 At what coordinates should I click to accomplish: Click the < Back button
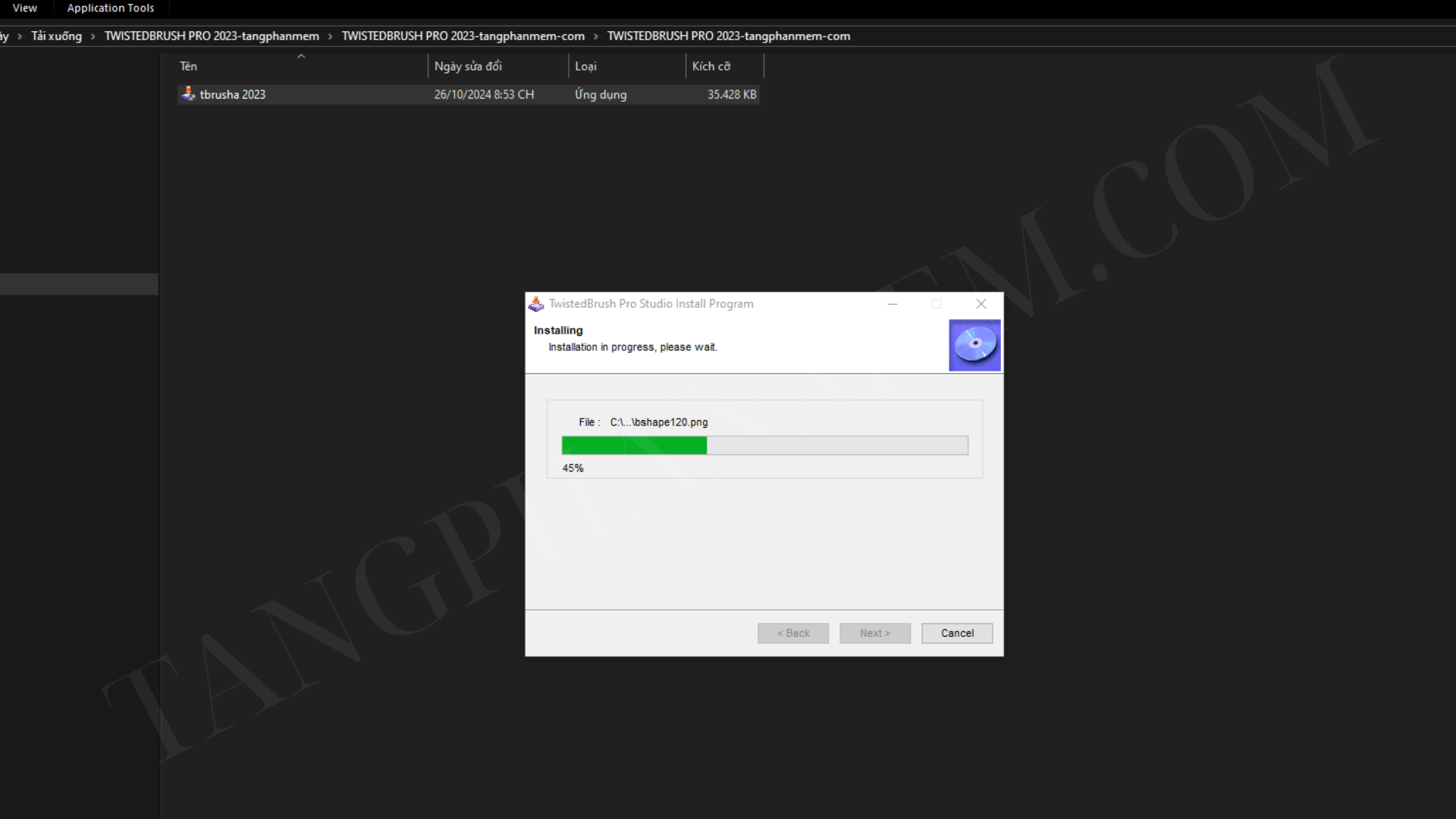(793, 633)
